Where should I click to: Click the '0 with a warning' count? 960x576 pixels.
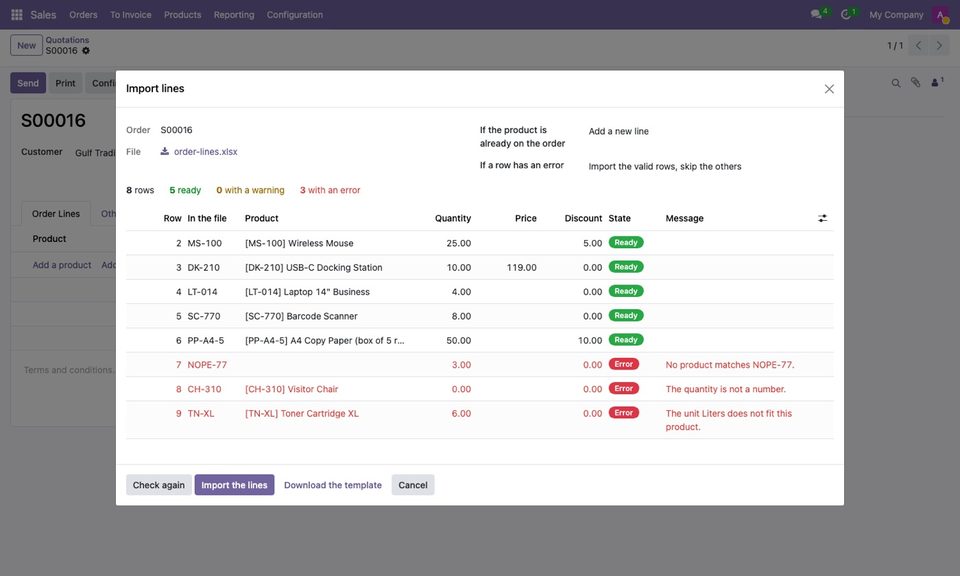[250, 190]
